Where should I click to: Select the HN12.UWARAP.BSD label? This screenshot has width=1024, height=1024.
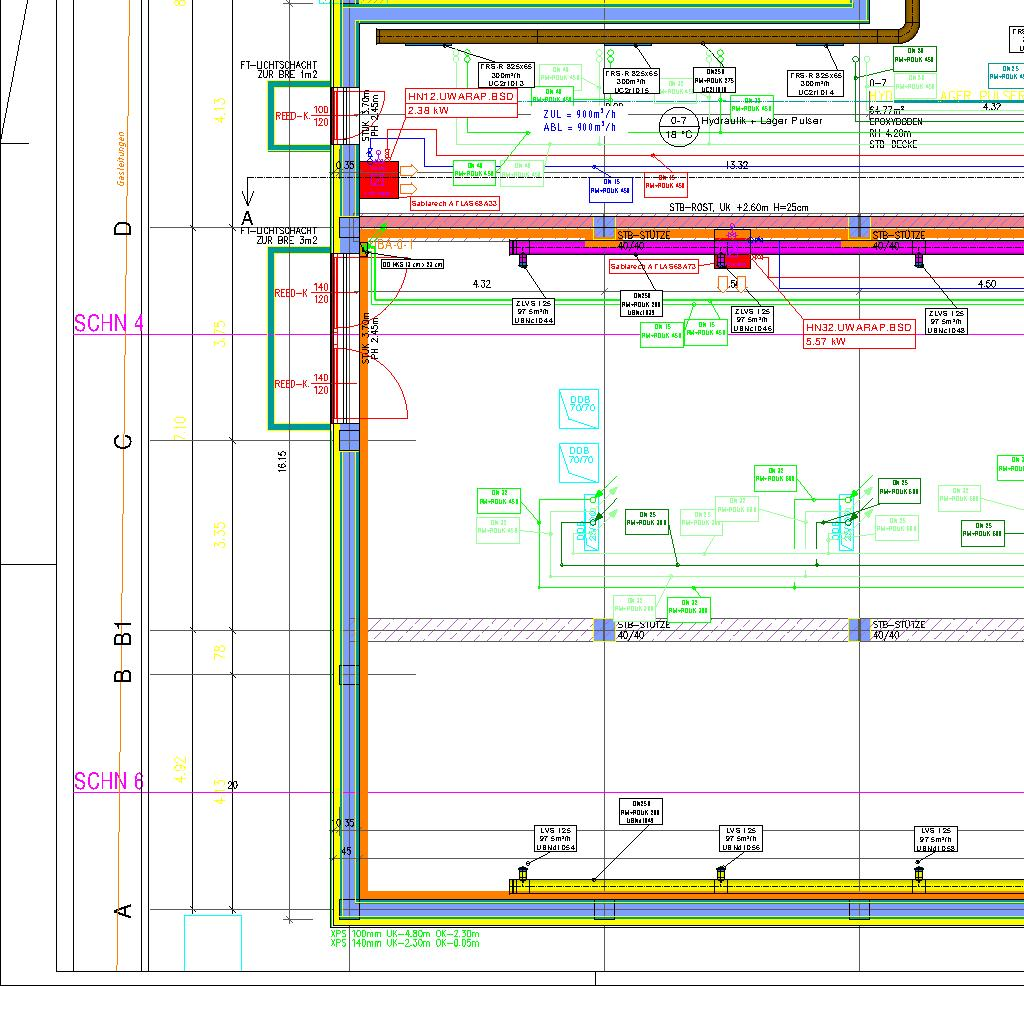(x=461, y=97)
